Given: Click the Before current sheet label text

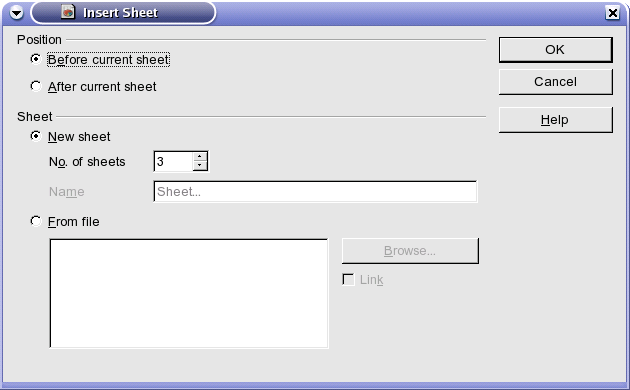Looking at the screenshot, I should coord(108,59).
